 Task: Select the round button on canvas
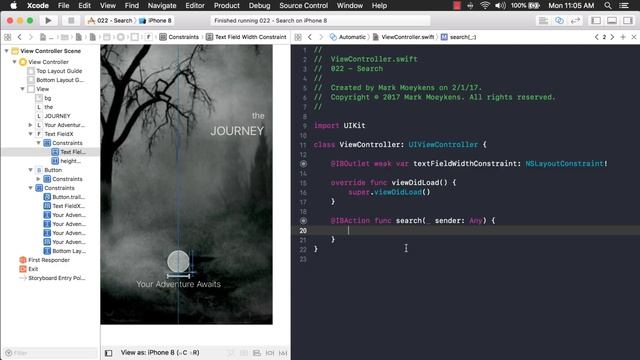coord(178,261)
